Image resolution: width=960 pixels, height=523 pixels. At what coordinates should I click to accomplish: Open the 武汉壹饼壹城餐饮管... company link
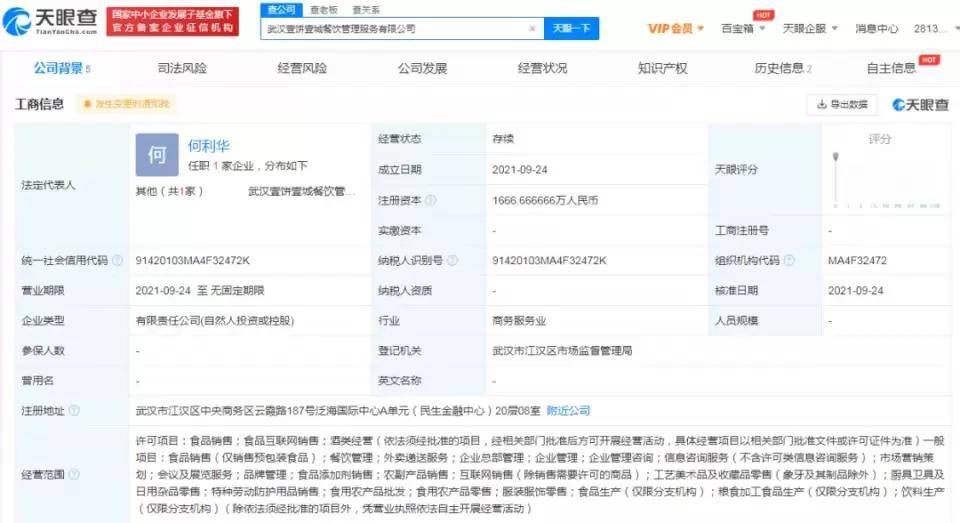coord(301,192)
